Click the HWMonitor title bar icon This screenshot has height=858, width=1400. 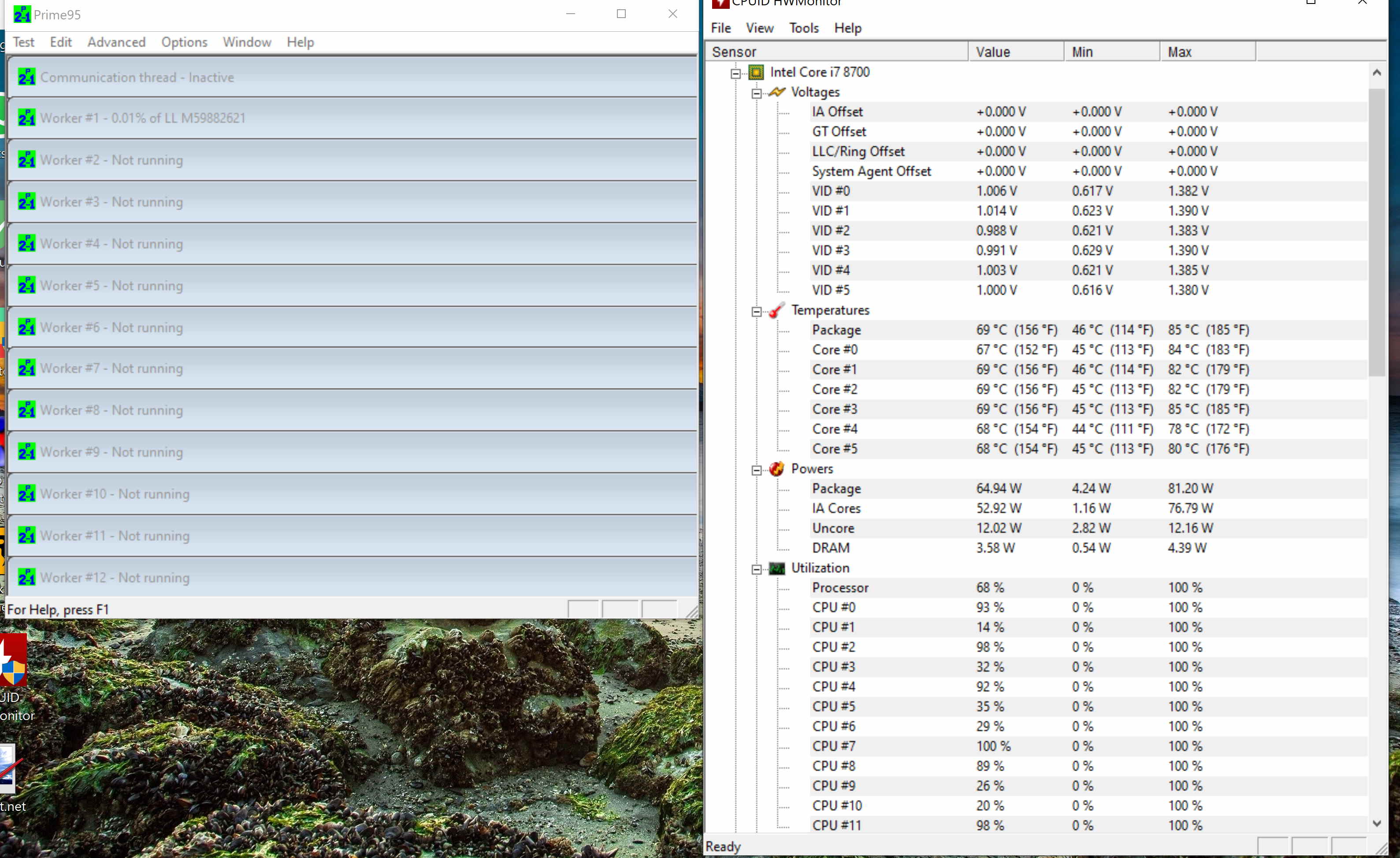click(x=720, y=4)
